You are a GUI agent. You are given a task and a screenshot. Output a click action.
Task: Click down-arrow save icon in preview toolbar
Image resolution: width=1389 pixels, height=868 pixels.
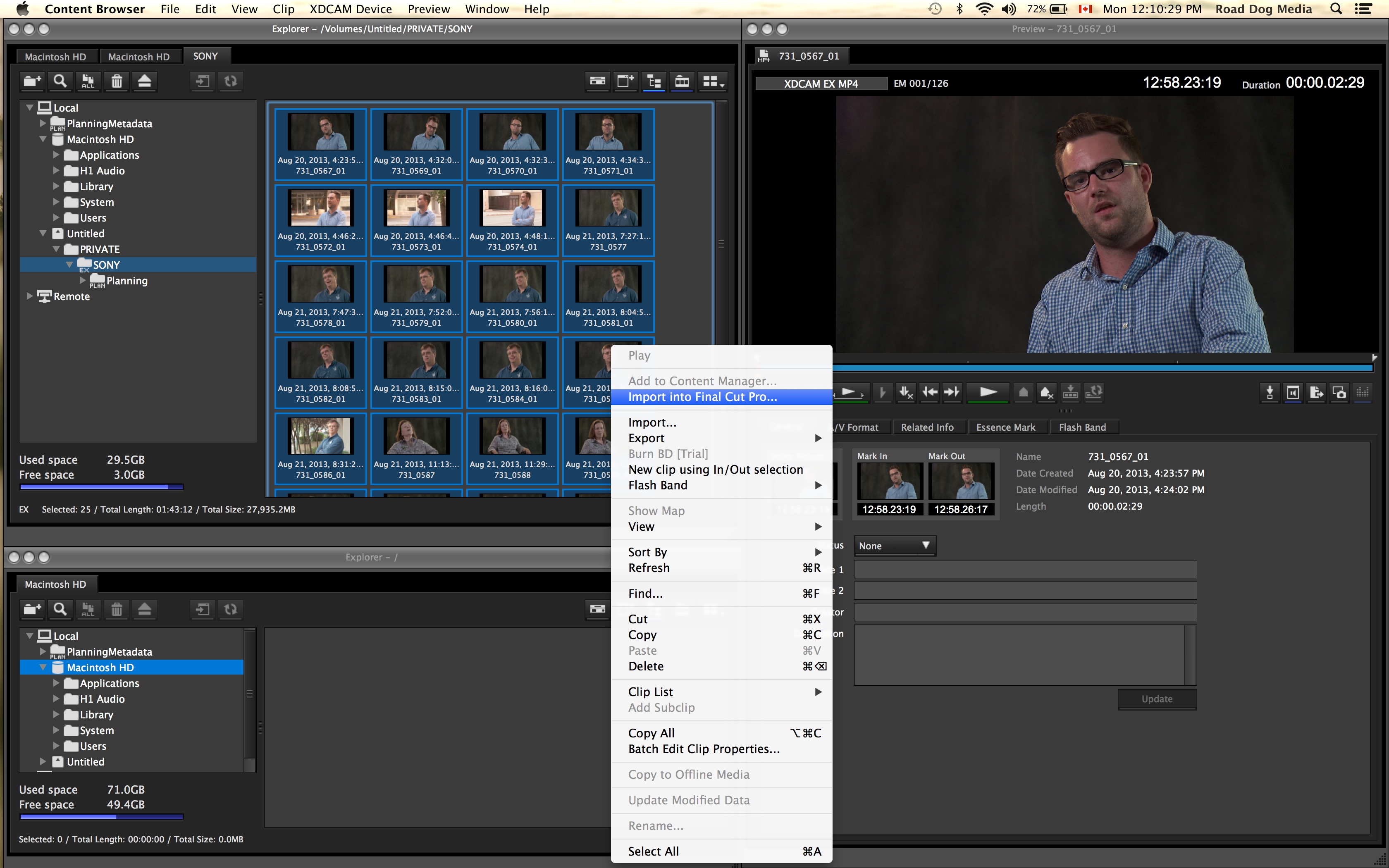1270,393
